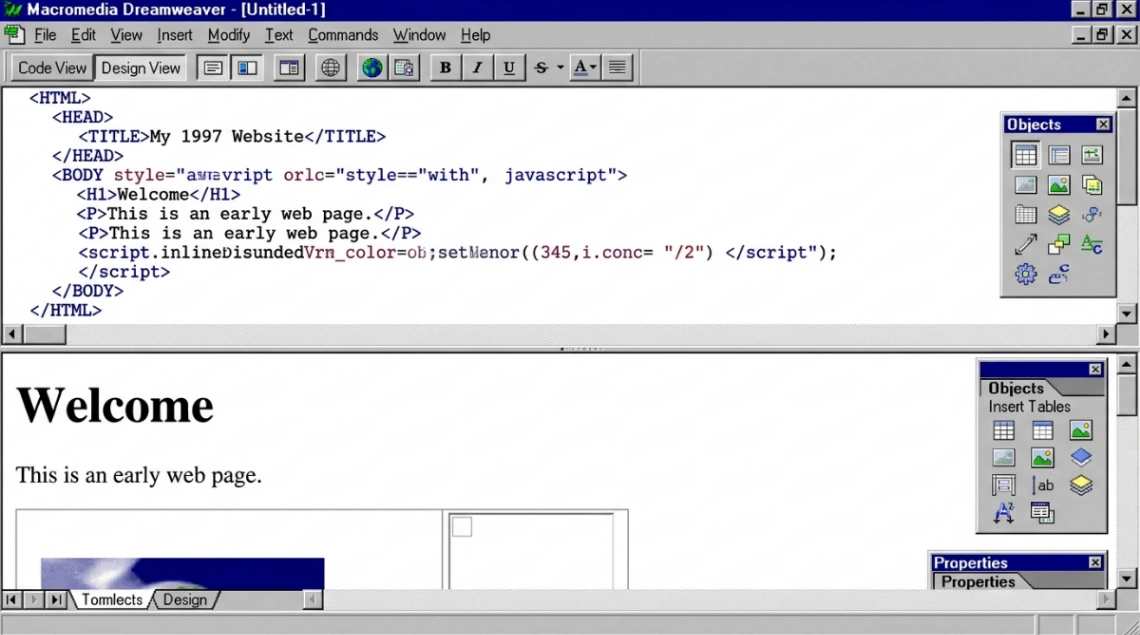Viewport: 1140px width, 635px height.
Task: Select the diagonal arrow draw icon in Objects panel
Action: tap(1025, 243)
